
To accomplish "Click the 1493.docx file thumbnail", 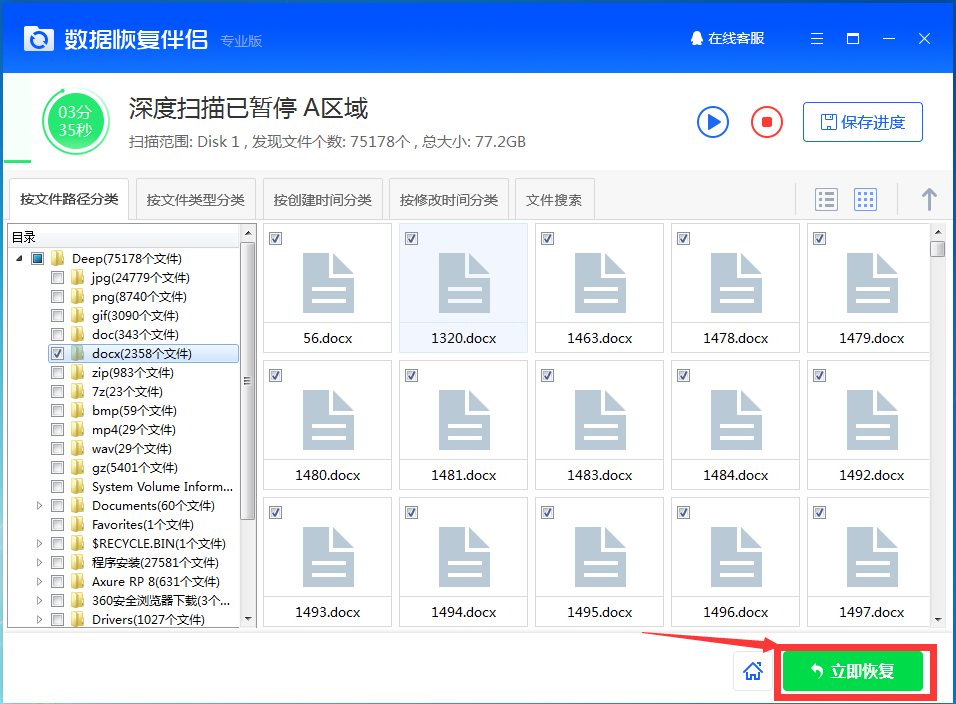I will [327, 562].
